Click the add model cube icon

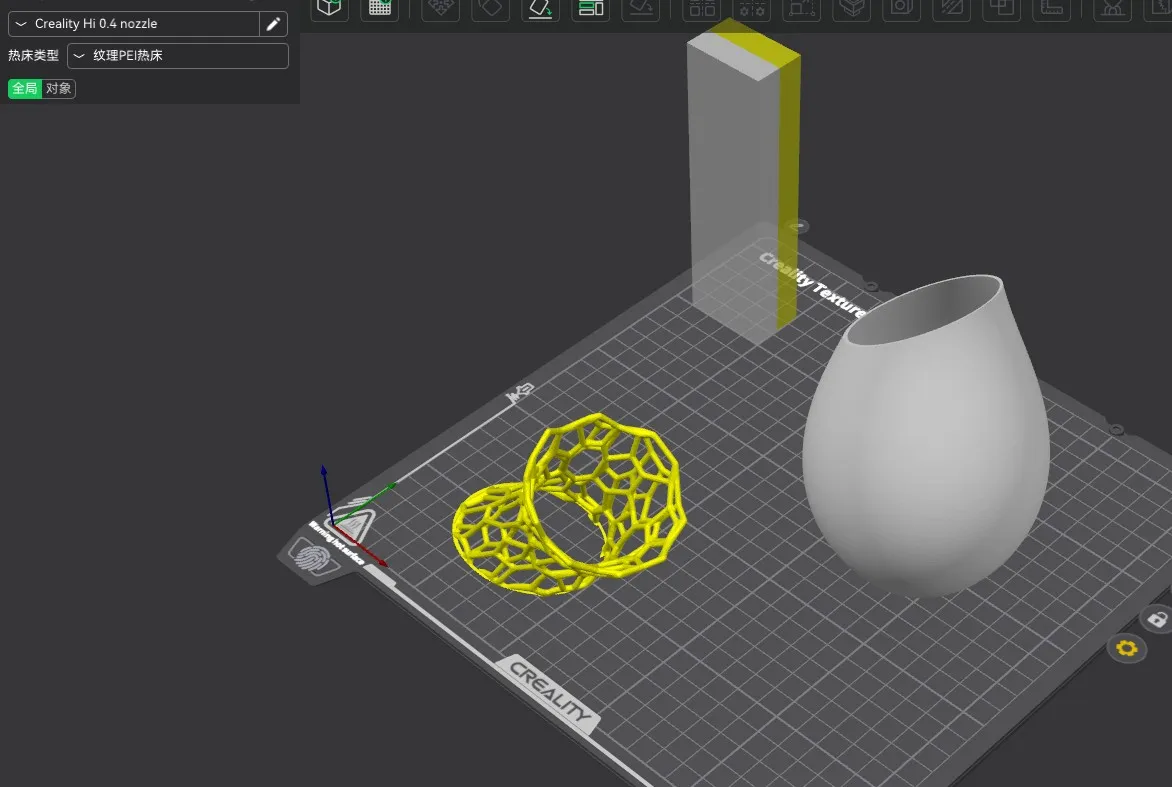pyautogui.click(x=329, y=9)
